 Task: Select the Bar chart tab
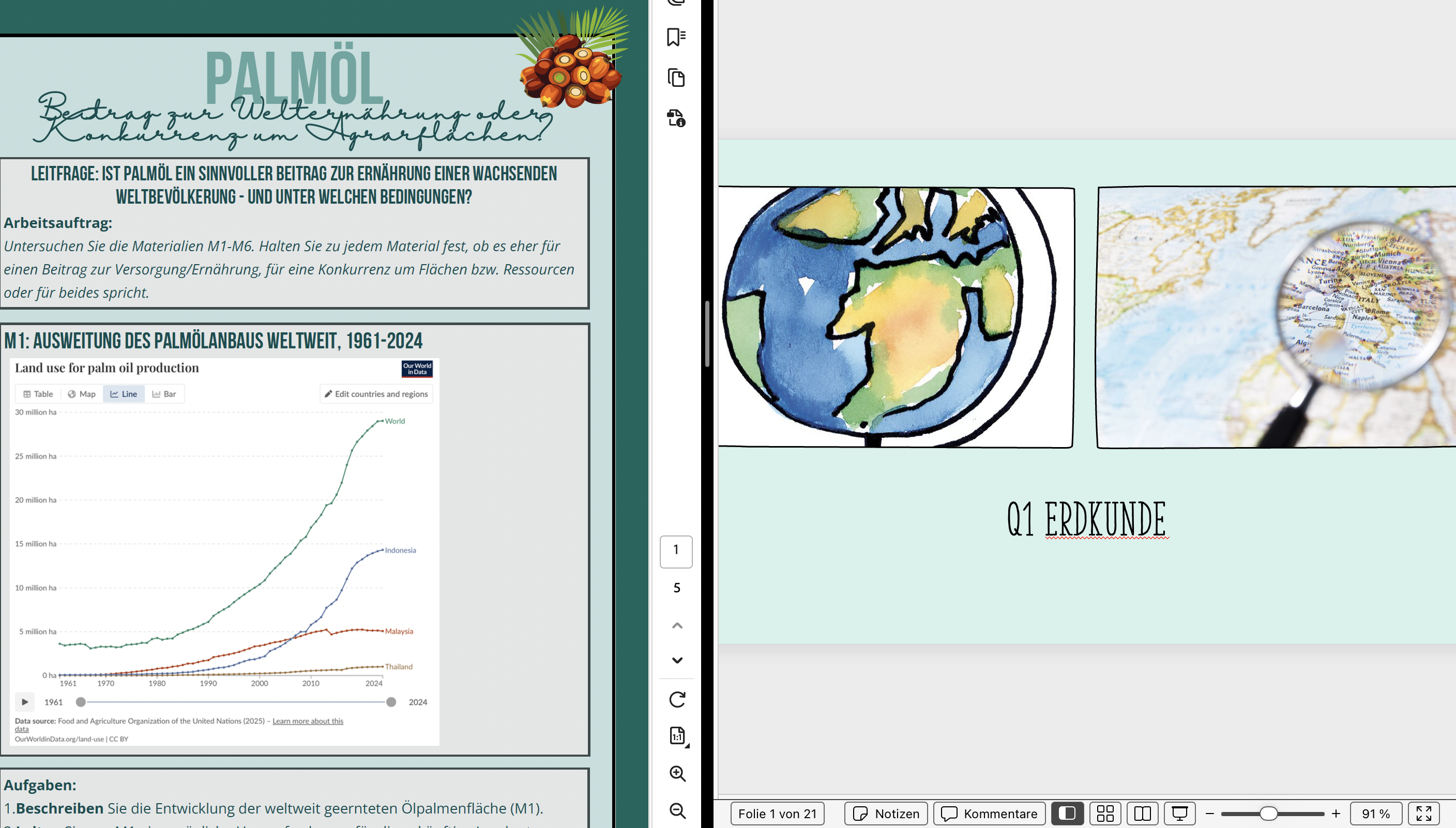[164, 393]
